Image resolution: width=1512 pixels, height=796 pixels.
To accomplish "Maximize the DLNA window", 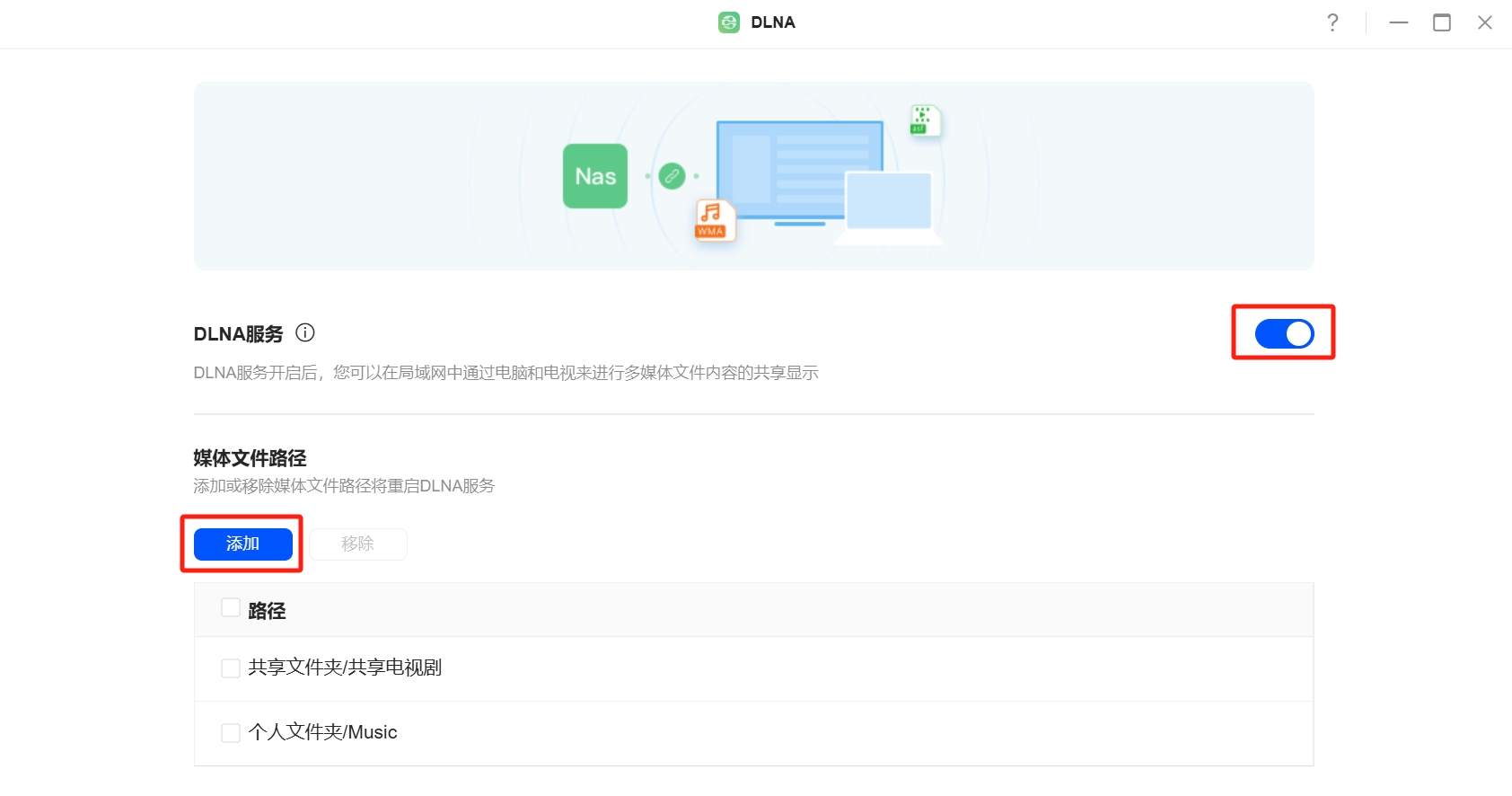I will click(x=1442, y=22).
